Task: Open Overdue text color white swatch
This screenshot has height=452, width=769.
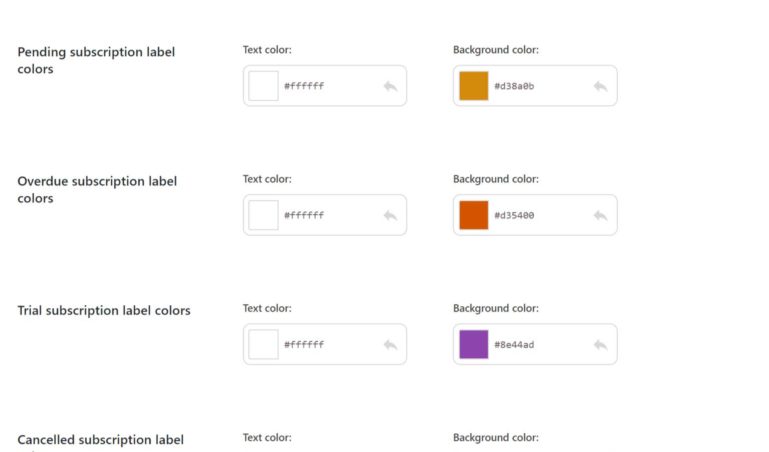Action: (x=263, y=215)
